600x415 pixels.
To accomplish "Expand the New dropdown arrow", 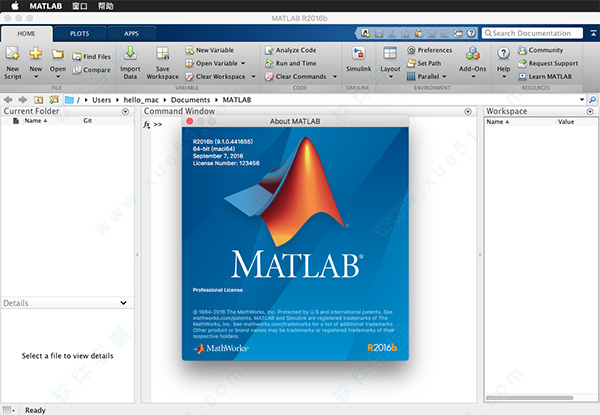I will 36,77.
